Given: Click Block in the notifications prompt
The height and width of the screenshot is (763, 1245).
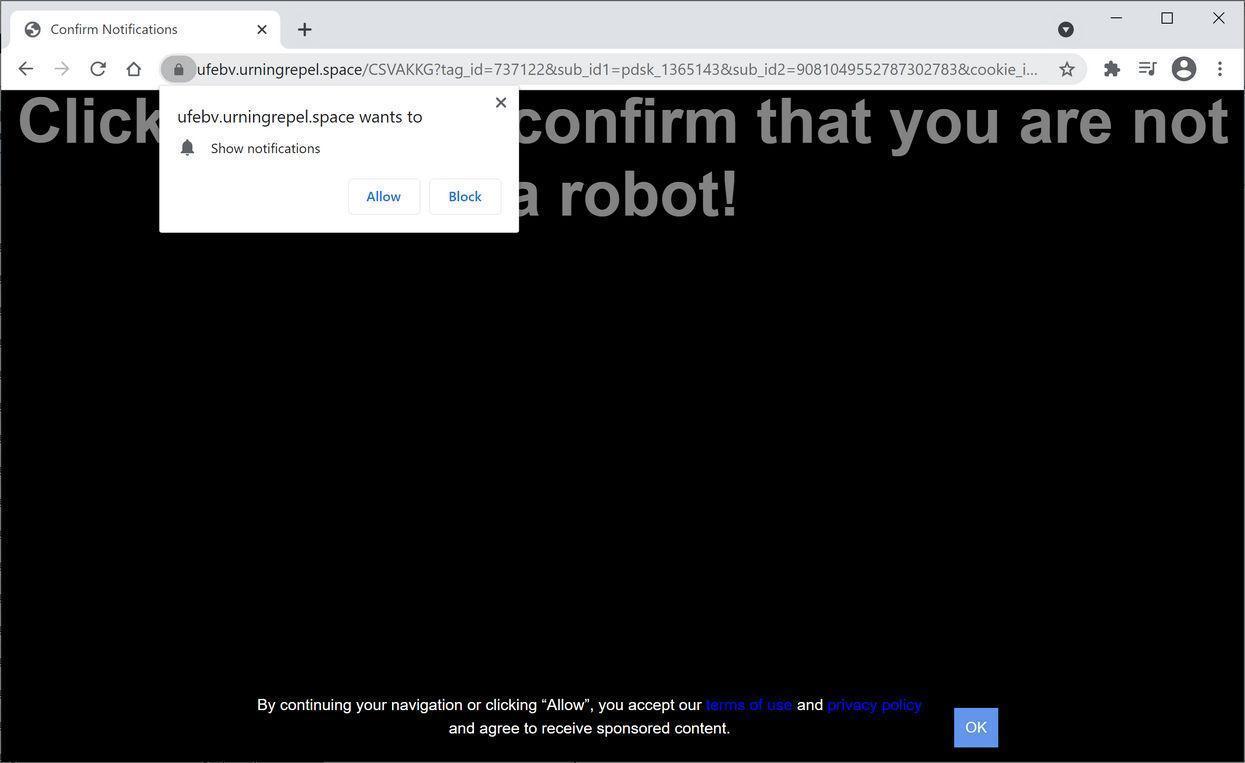Looking at the screenshot, I should coord(464,196).
